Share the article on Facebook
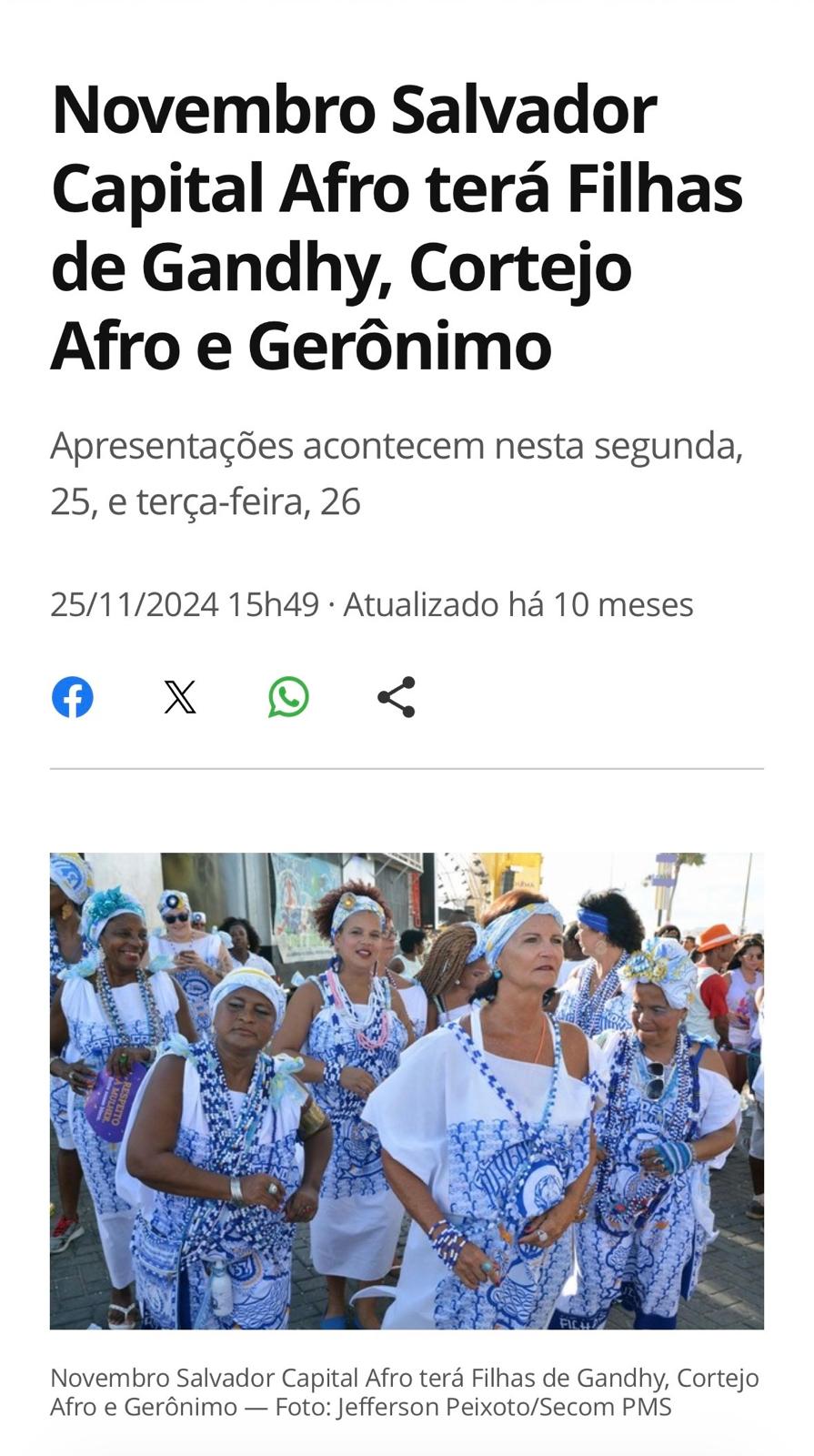Screen dimensions: 814x1456 point(73,697)
